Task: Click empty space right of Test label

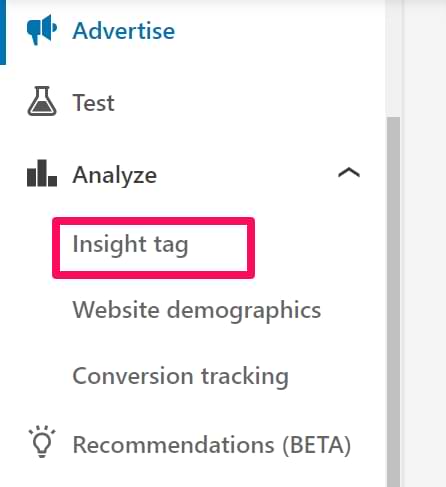Action: [x=233, y=102]
